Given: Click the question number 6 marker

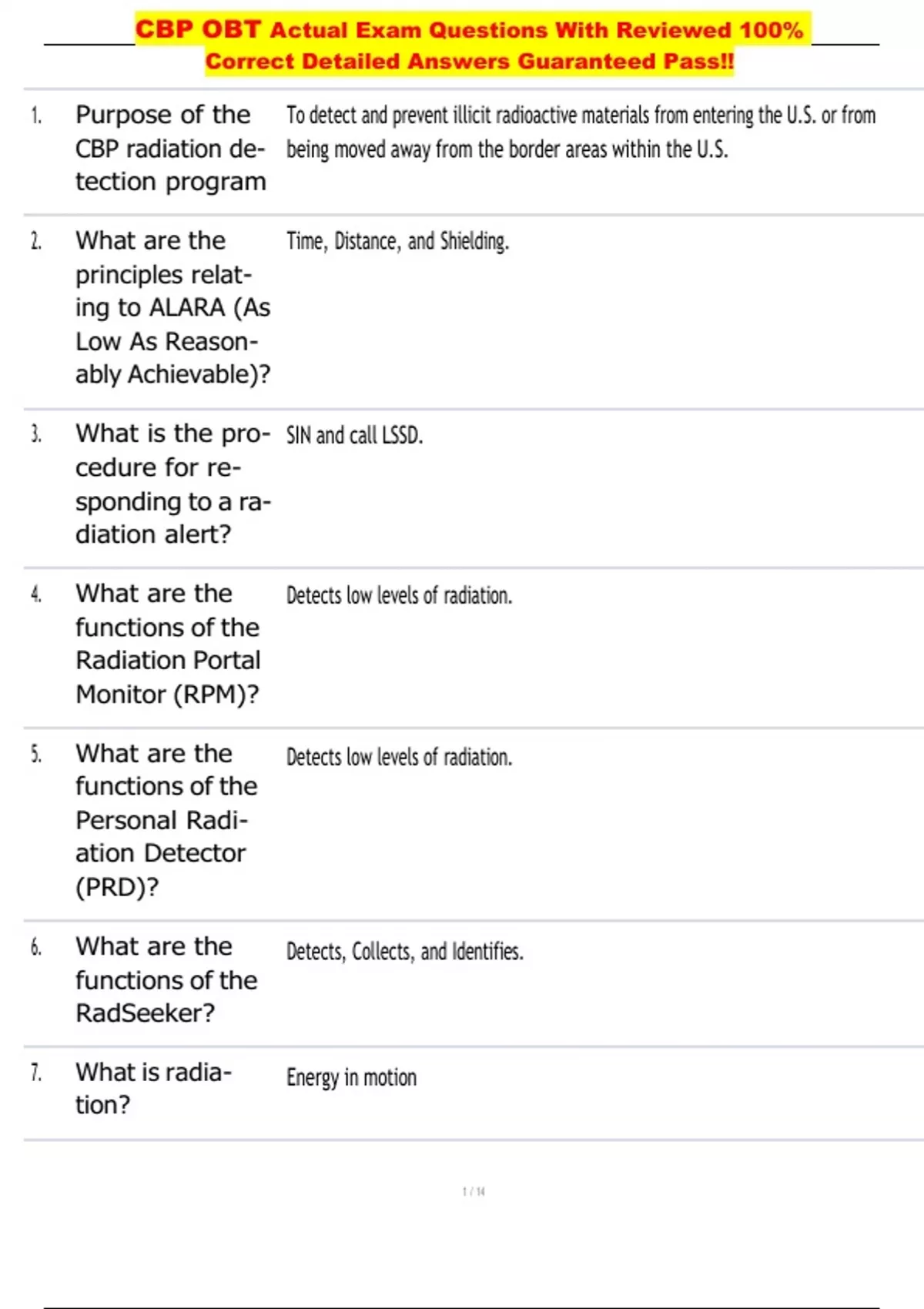Looking at the screenshot, I should coord(36,947).
